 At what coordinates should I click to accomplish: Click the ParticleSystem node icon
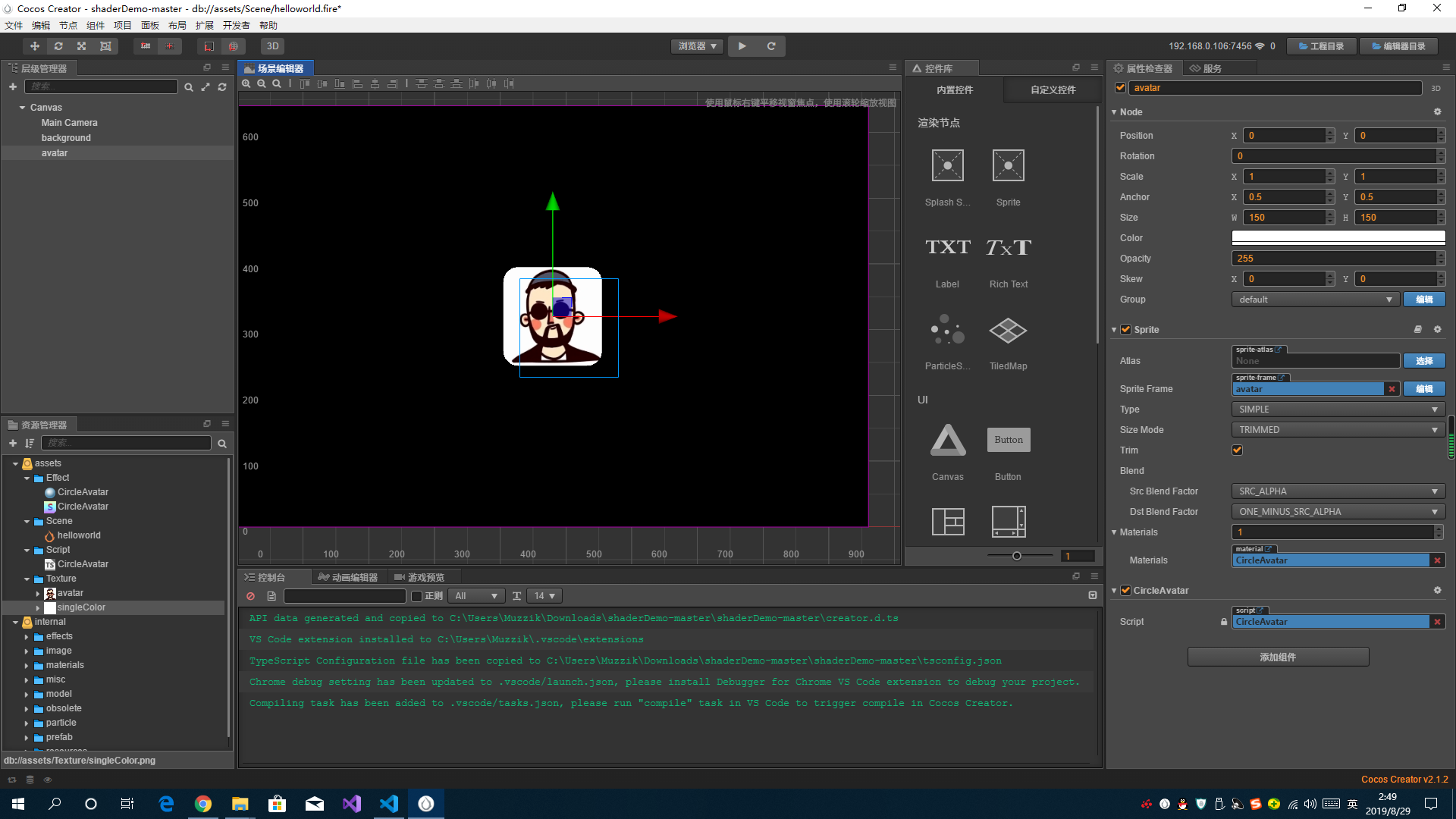947,330
